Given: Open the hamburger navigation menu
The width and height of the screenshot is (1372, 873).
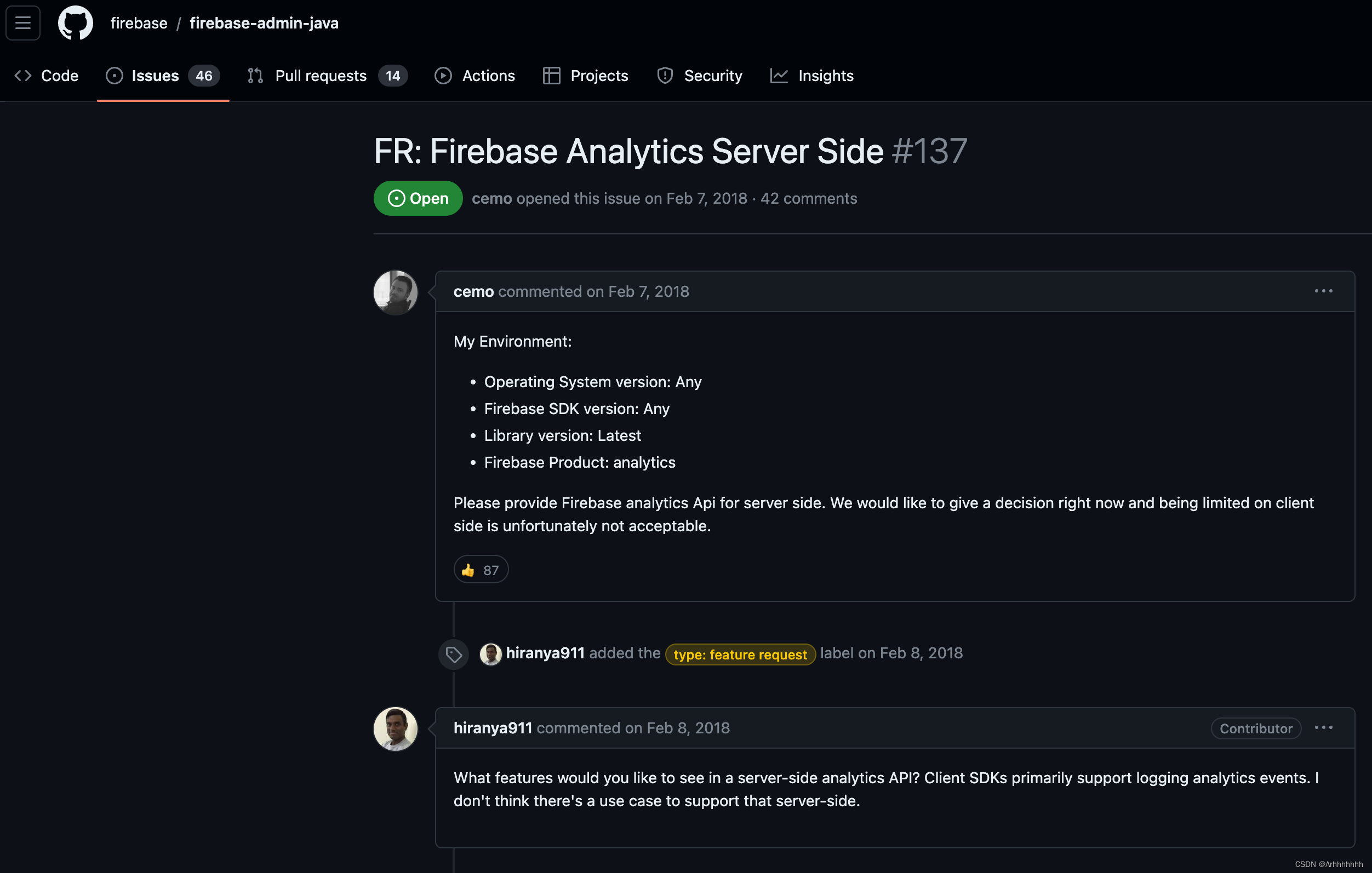Looking at the screenshot, I should tap(23, 24).
